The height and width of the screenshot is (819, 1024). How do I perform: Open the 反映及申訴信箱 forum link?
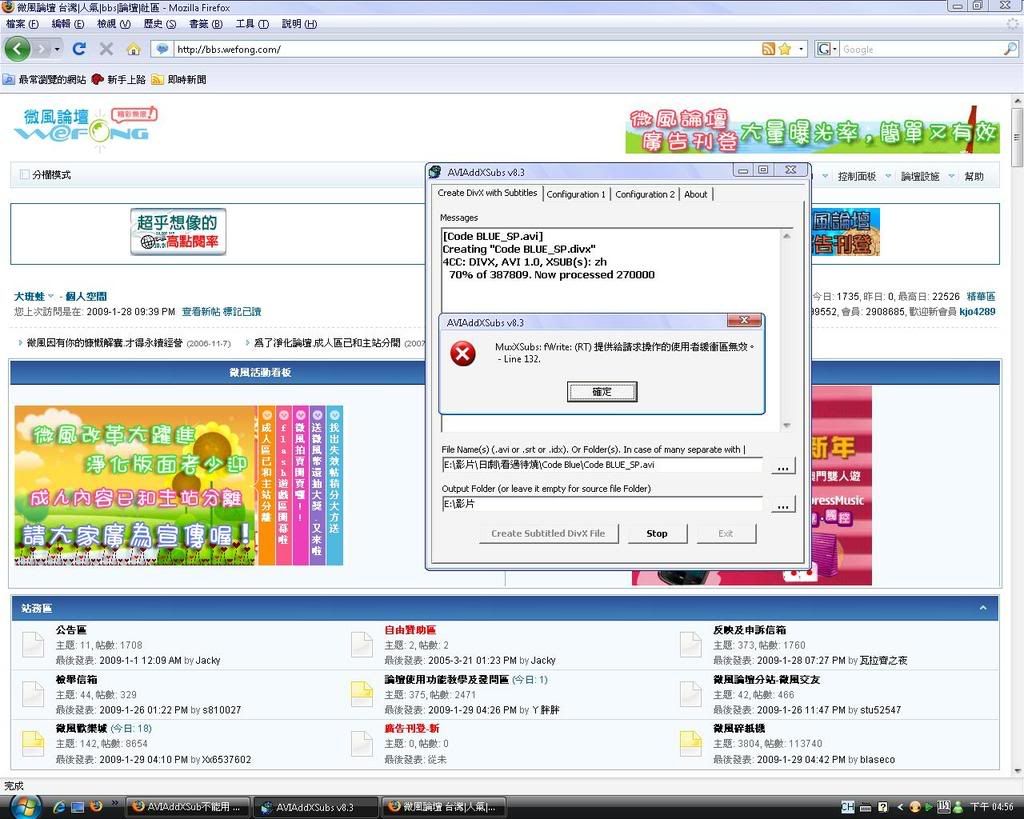[x=749, y=630]
